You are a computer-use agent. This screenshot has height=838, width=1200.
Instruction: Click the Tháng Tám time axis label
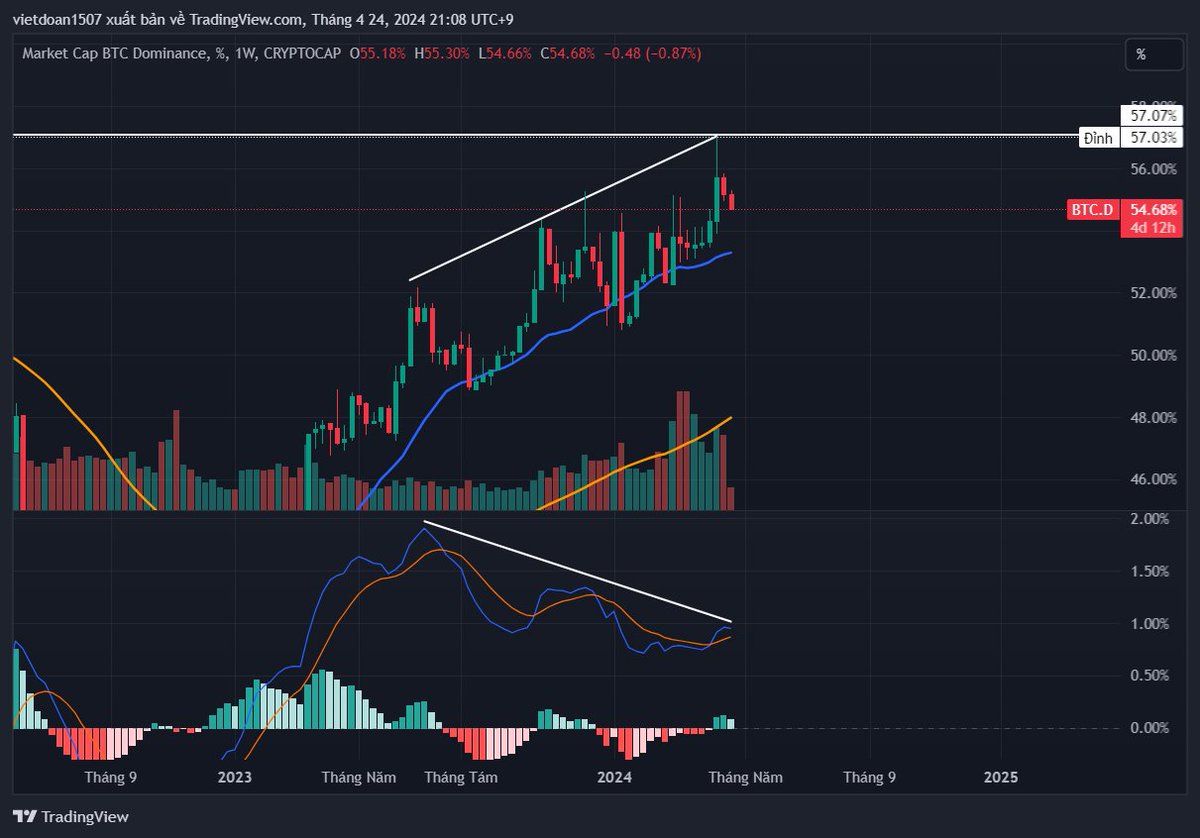pos(461,777)
